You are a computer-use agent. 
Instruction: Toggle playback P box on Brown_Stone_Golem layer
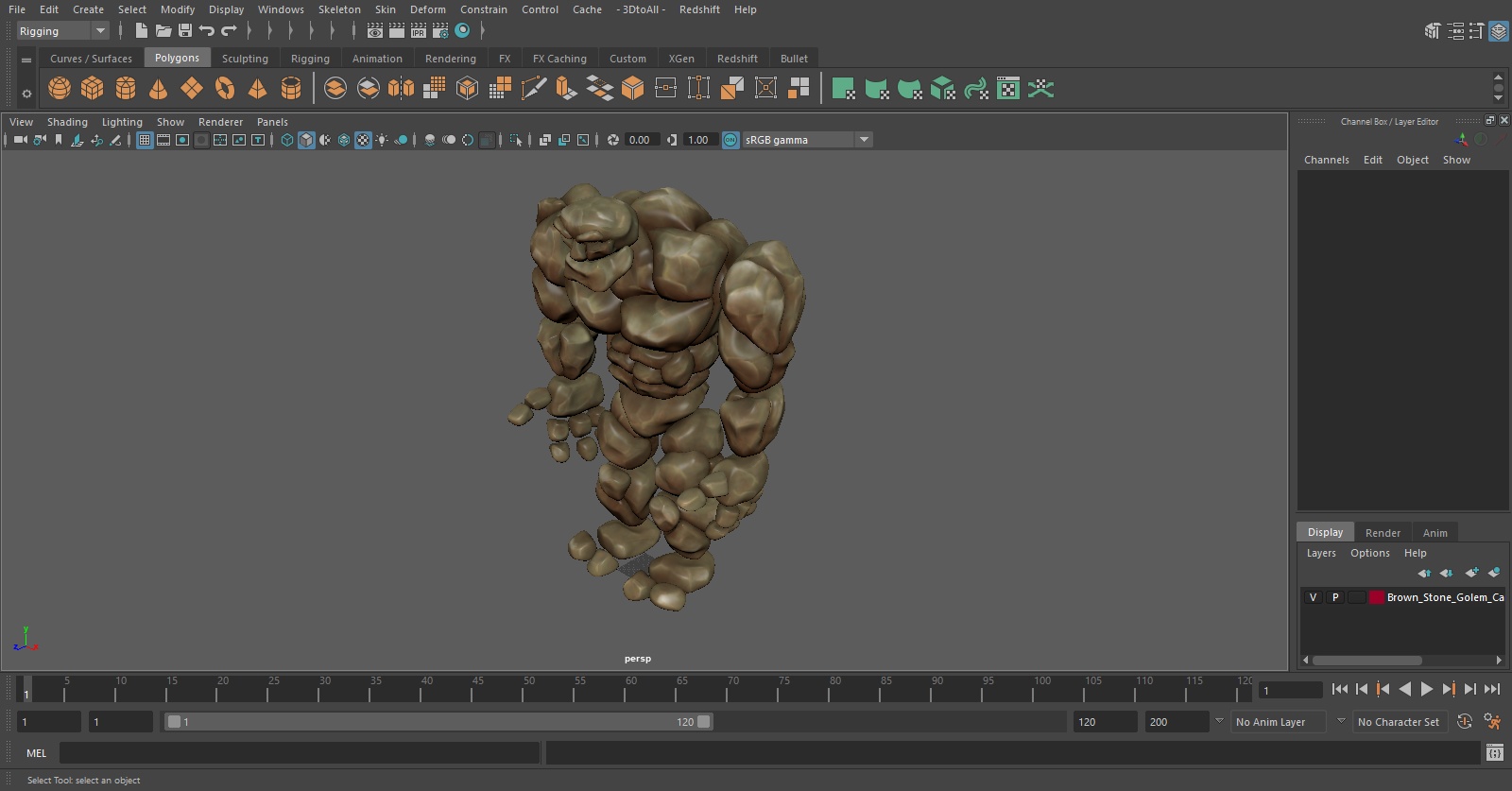pos(1335,597)
